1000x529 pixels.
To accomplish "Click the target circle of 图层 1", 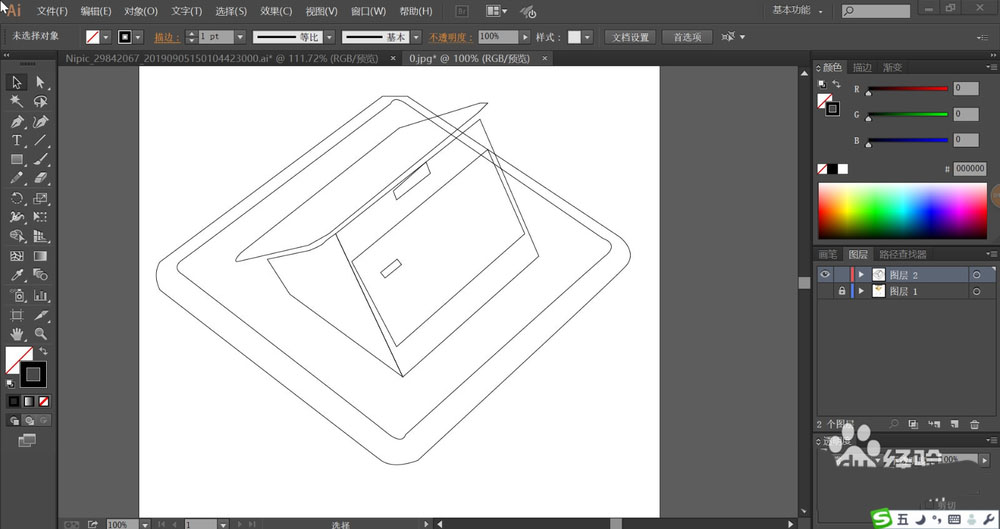I will coord(976,292).
